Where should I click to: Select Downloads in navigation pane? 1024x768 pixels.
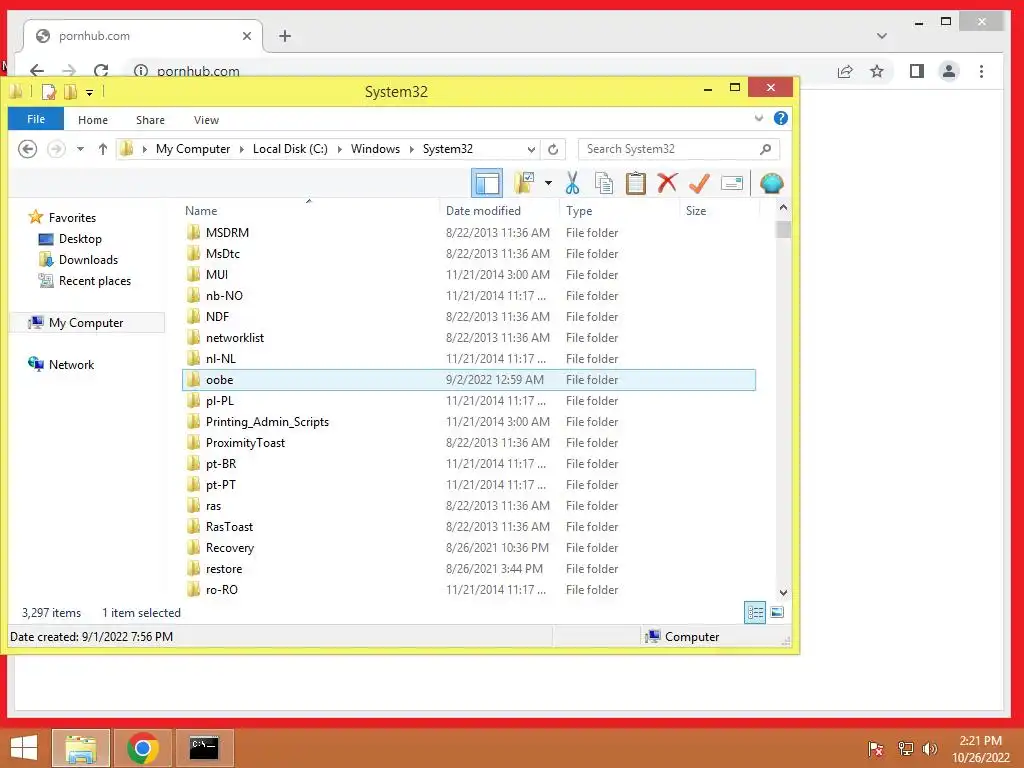coord(88,260)
